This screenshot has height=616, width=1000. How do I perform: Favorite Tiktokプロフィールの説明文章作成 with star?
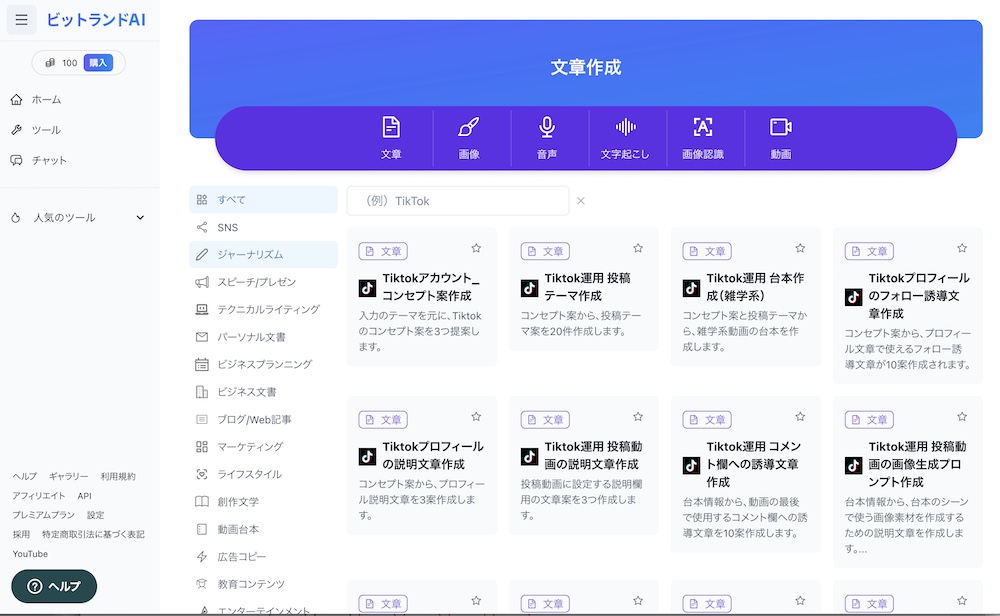point(476,416)
